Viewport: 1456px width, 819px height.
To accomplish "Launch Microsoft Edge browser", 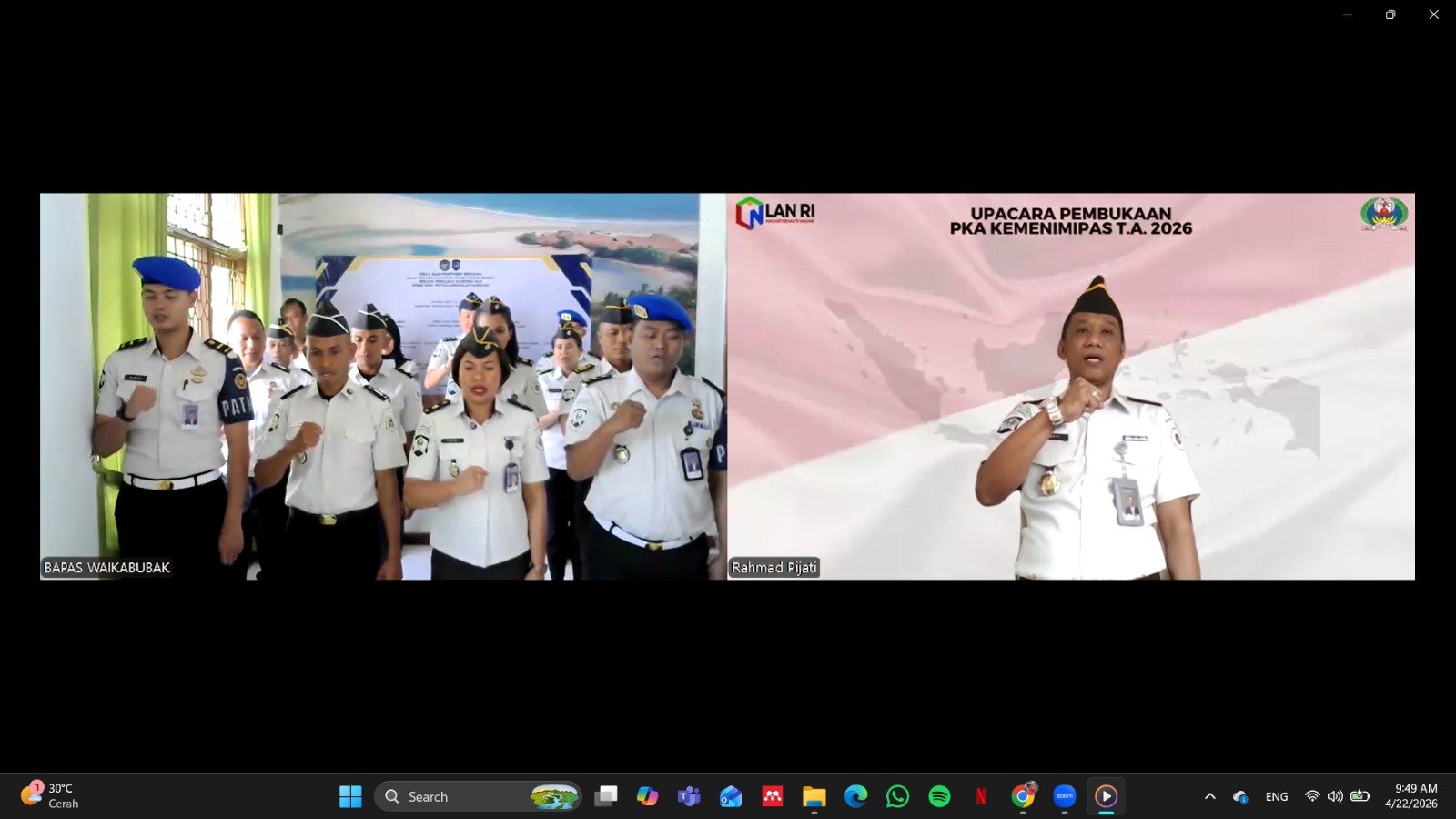I will 855,796.
